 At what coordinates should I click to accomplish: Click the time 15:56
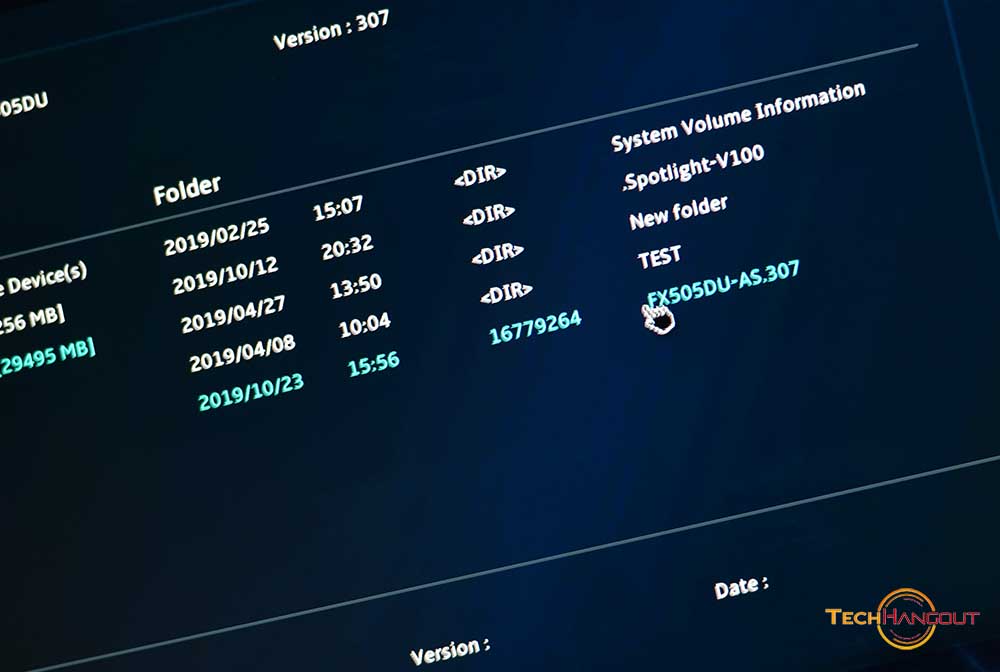click(x=374, y=363)
